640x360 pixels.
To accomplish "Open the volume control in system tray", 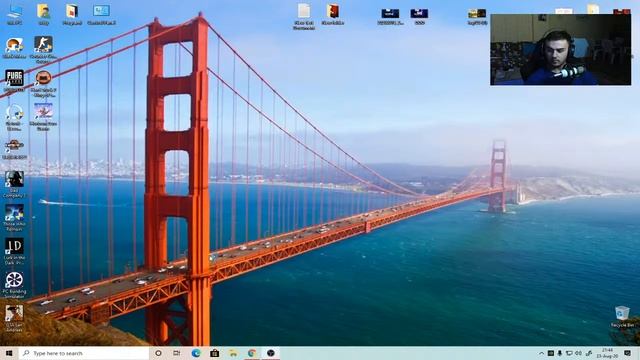I will [x=578, y=353].
